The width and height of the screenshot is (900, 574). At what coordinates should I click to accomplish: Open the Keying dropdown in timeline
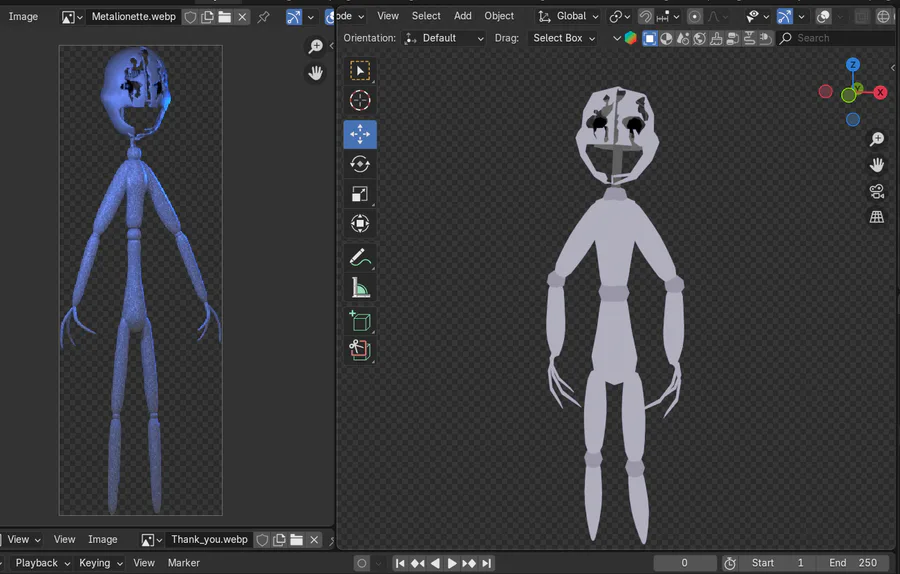[100, 563]
